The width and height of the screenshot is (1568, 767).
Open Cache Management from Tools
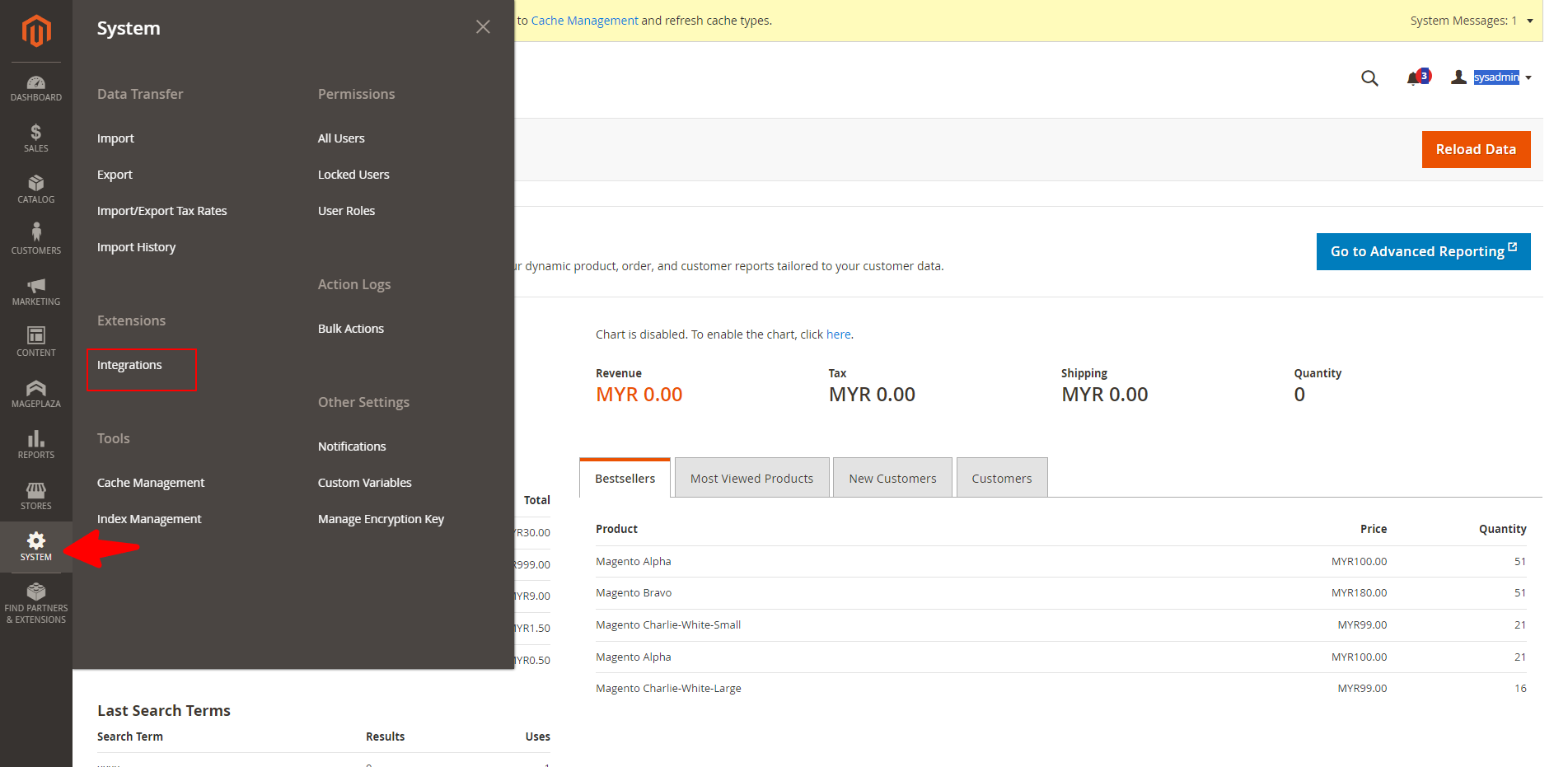click(x=151, y=483)
